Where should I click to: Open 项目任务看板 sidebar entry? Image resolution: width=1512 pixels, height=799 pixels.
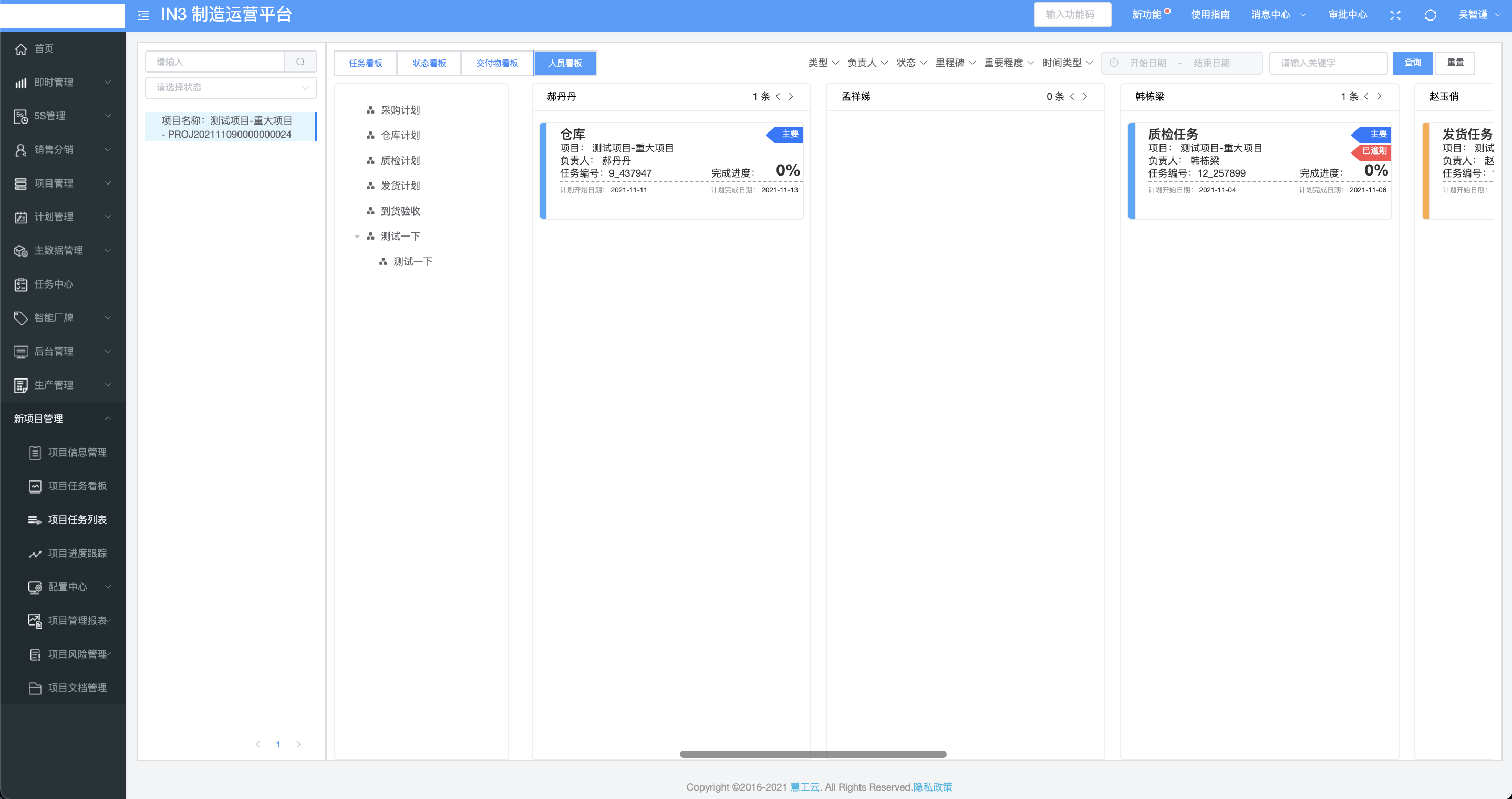77,486
